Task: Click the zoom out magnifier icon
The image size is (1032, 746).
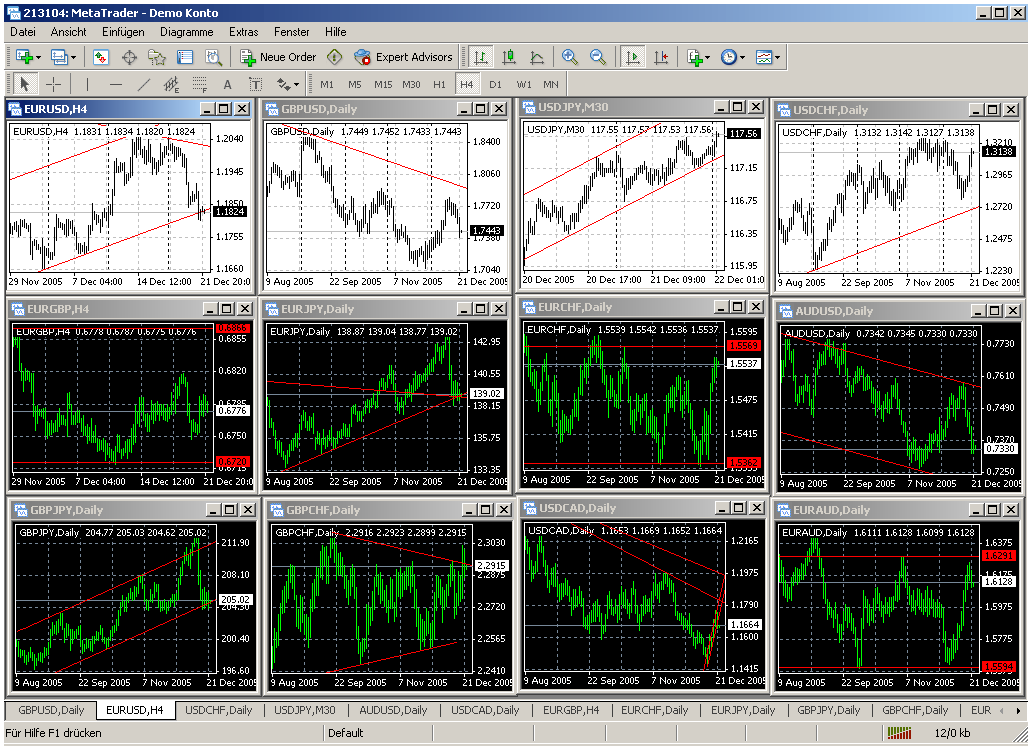Action: (x=598, y=57)
